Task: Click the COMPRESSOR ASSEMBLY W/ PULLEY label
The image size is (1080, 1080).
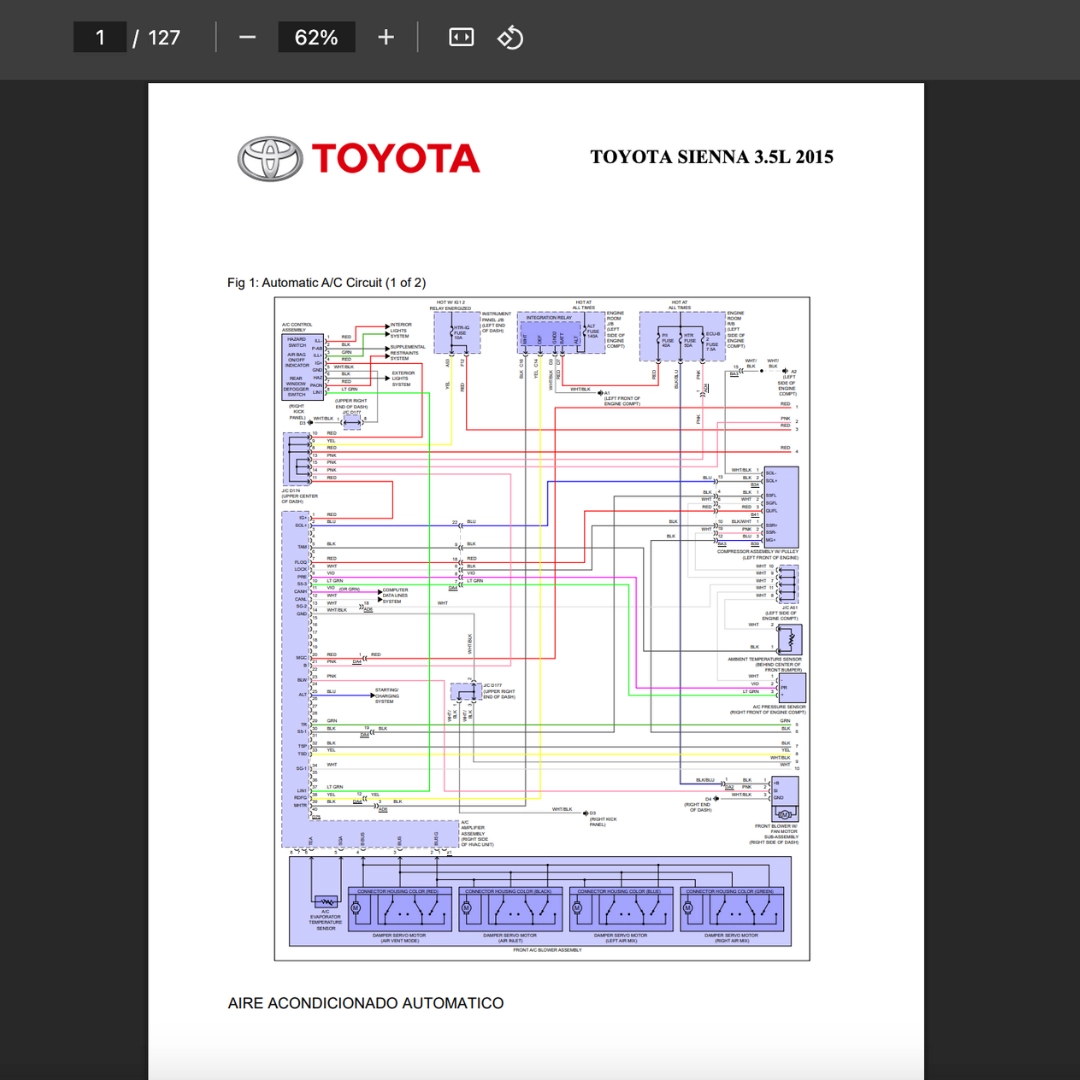Action: pyautogui.click(x=758, y=554)
